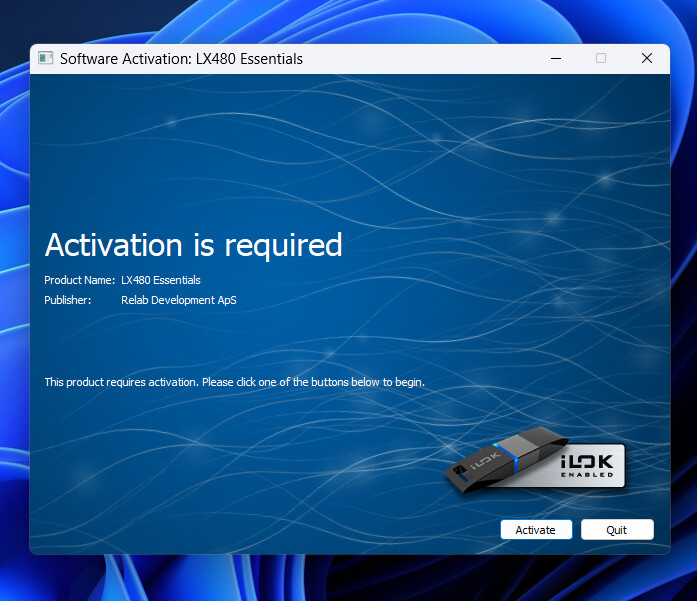Click the 'Publisher:' label

pyautogui.click(x=67, y=300)
